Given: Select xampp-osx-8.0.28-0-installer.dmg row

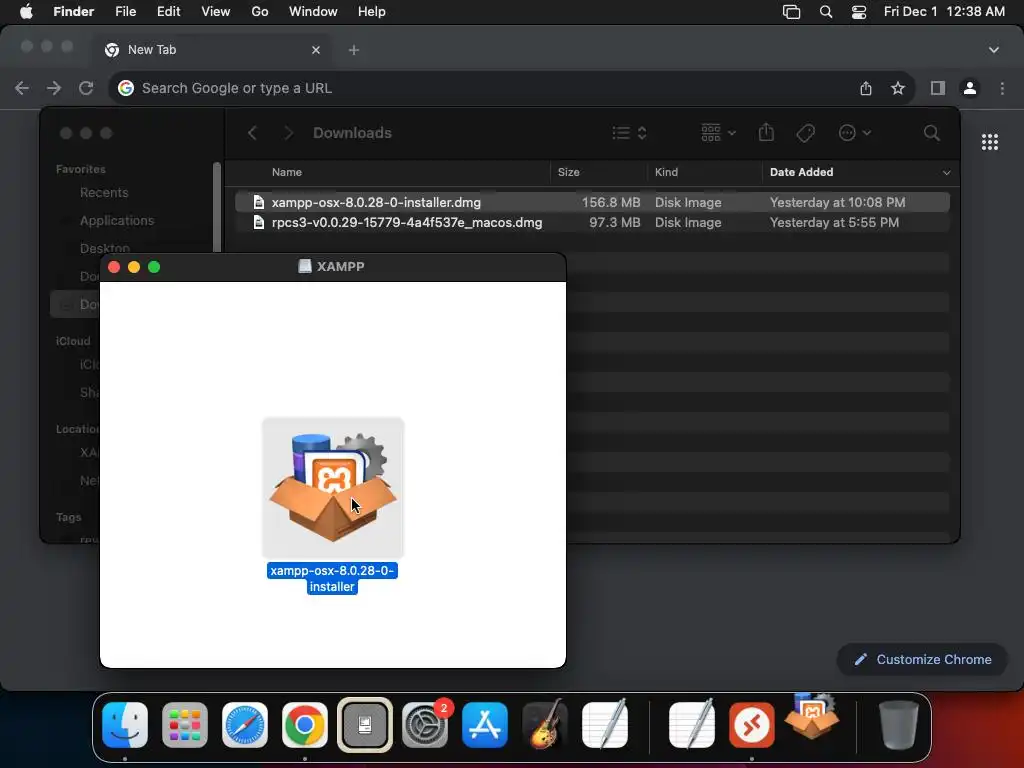Looking at the screenshot, I should click(592, 202).
